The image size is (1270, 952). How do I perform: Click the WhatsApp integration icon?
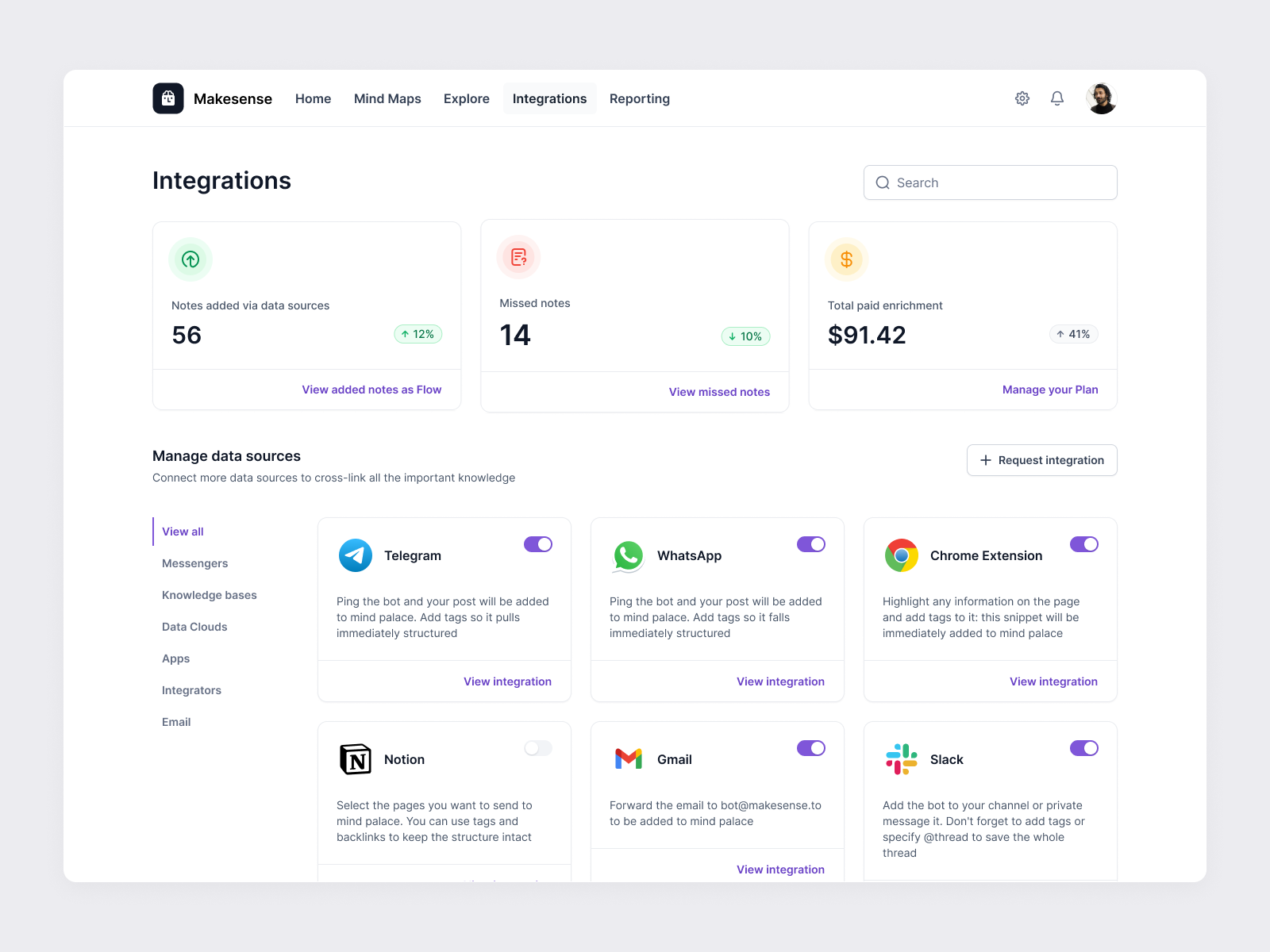pos(628,555)
